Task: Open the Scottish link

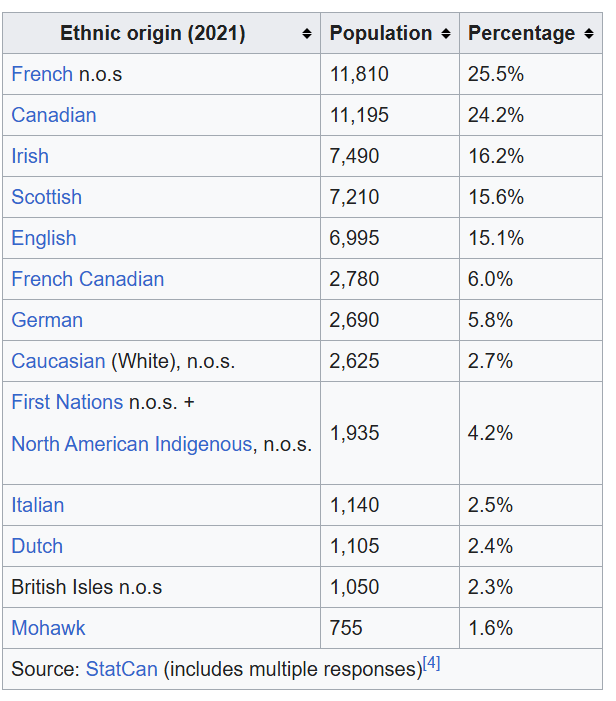Action: coord(46,197)
